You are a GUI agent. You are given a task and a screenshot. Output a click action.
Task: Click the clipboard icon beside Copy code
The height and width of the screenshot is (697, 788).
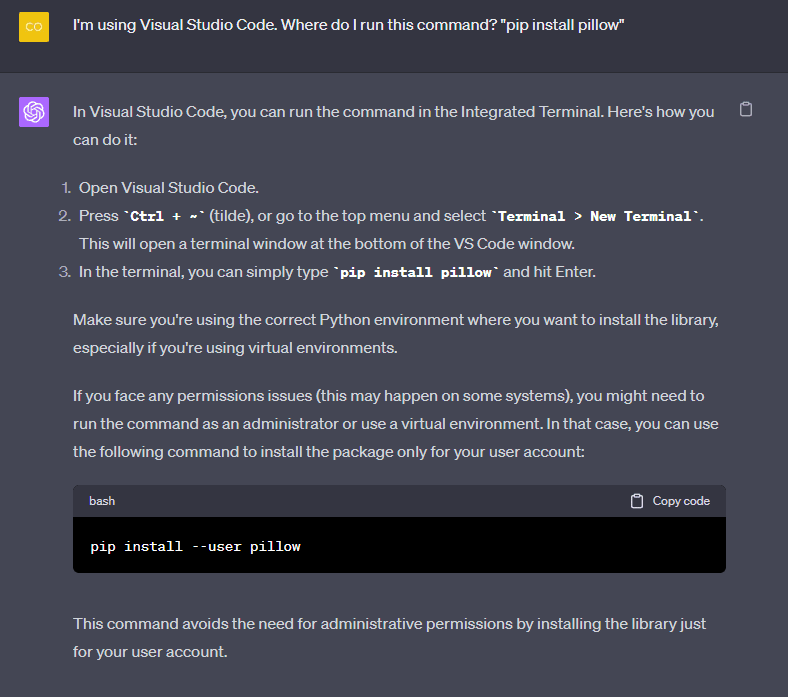637,501
